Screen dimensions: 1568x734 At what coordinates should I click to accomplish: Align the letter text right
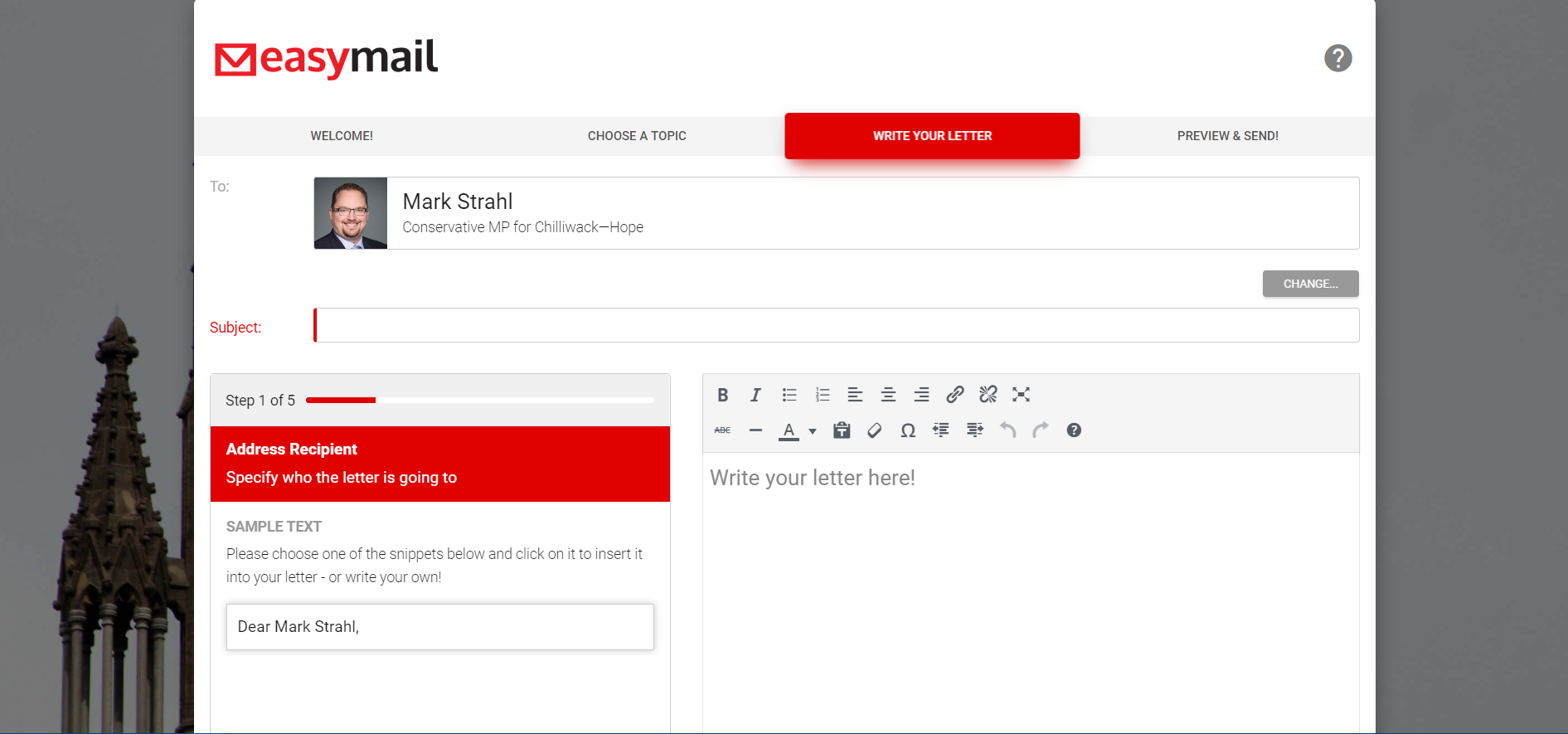[x=921, y=395]
